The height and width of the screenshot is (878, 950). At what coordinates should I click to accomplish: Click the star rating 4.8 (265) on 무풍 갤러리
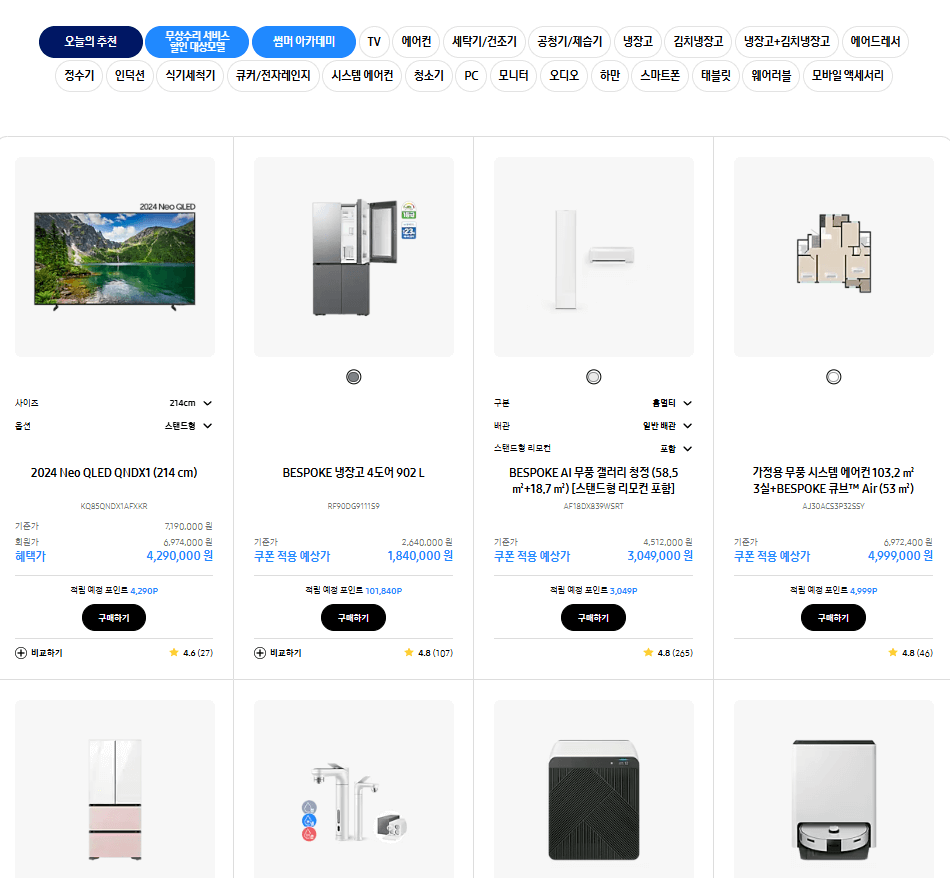pyautogui.click(x=668, y=653)
